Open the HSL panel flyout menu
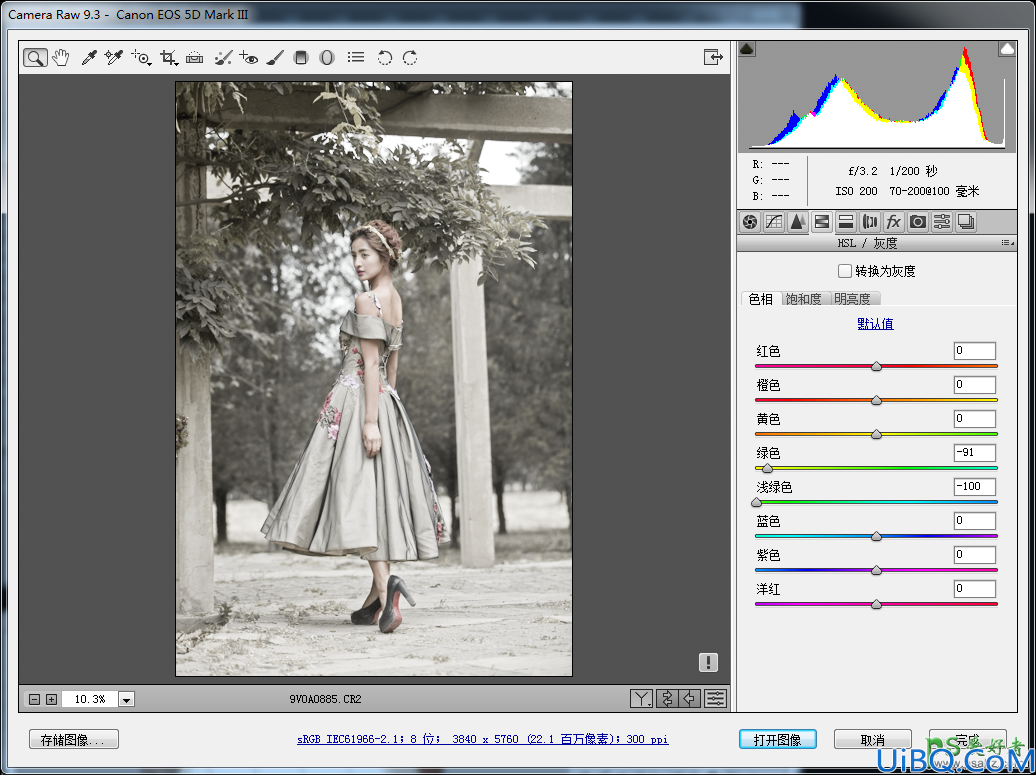 point(1008,243)
